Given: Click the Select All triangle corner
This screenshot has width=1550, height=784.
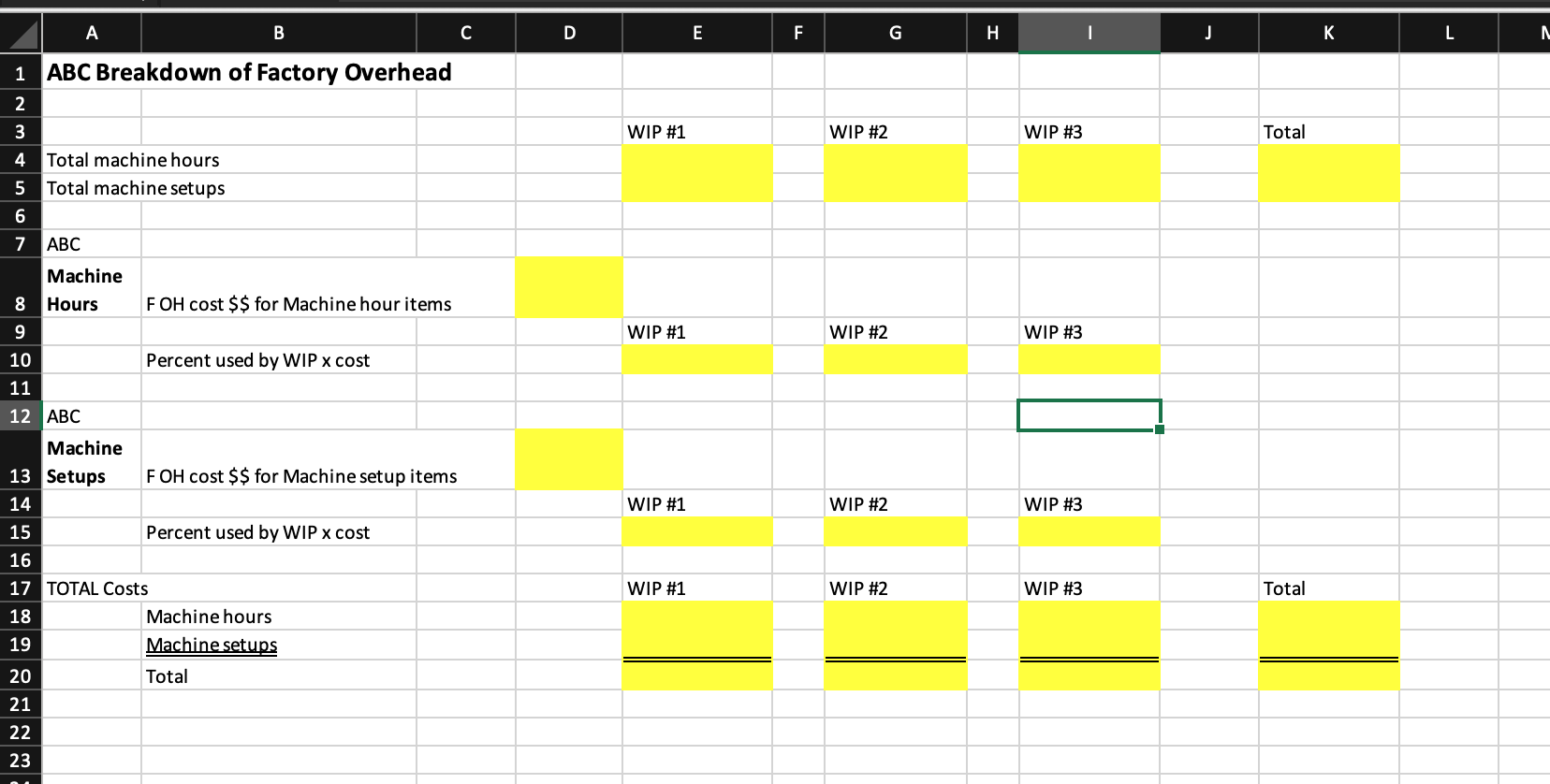Looking at the screenshot, I should point(19,33).
